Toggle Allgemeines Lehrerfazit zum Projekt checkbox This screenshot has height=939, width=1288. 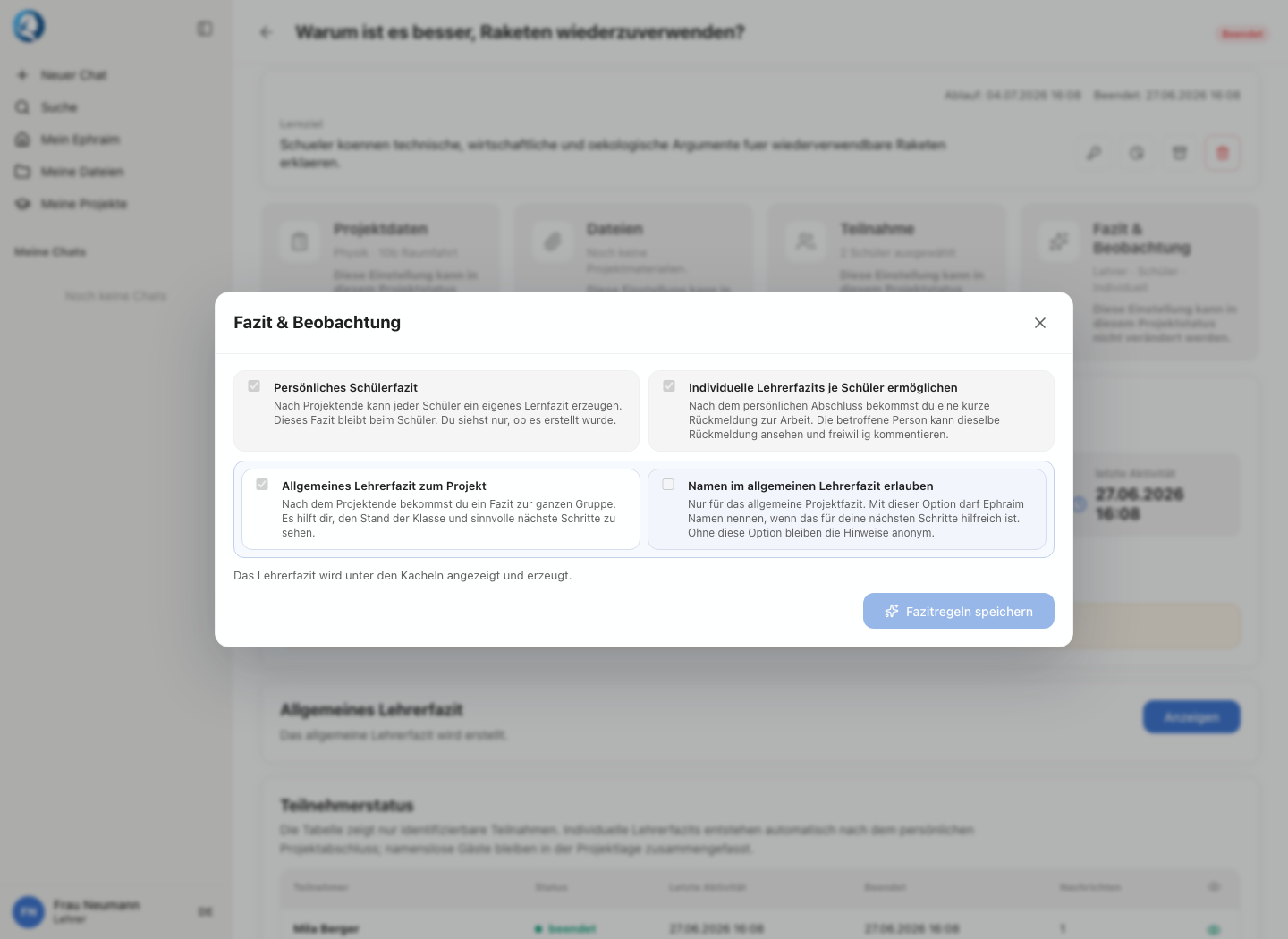(x=262, y=485)
